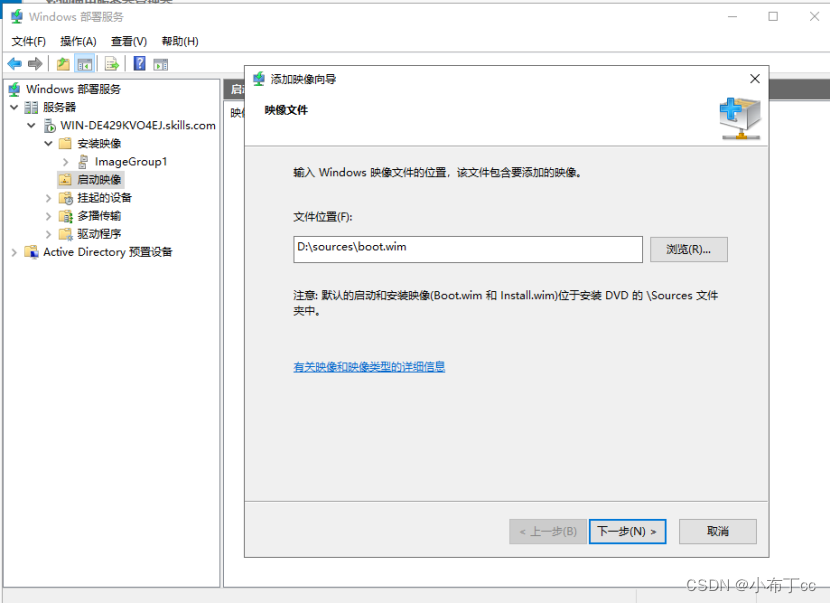Toggle the Show/Hide console tree icon
The width and height of the screenshot is (831, 603).
[85, 64]
